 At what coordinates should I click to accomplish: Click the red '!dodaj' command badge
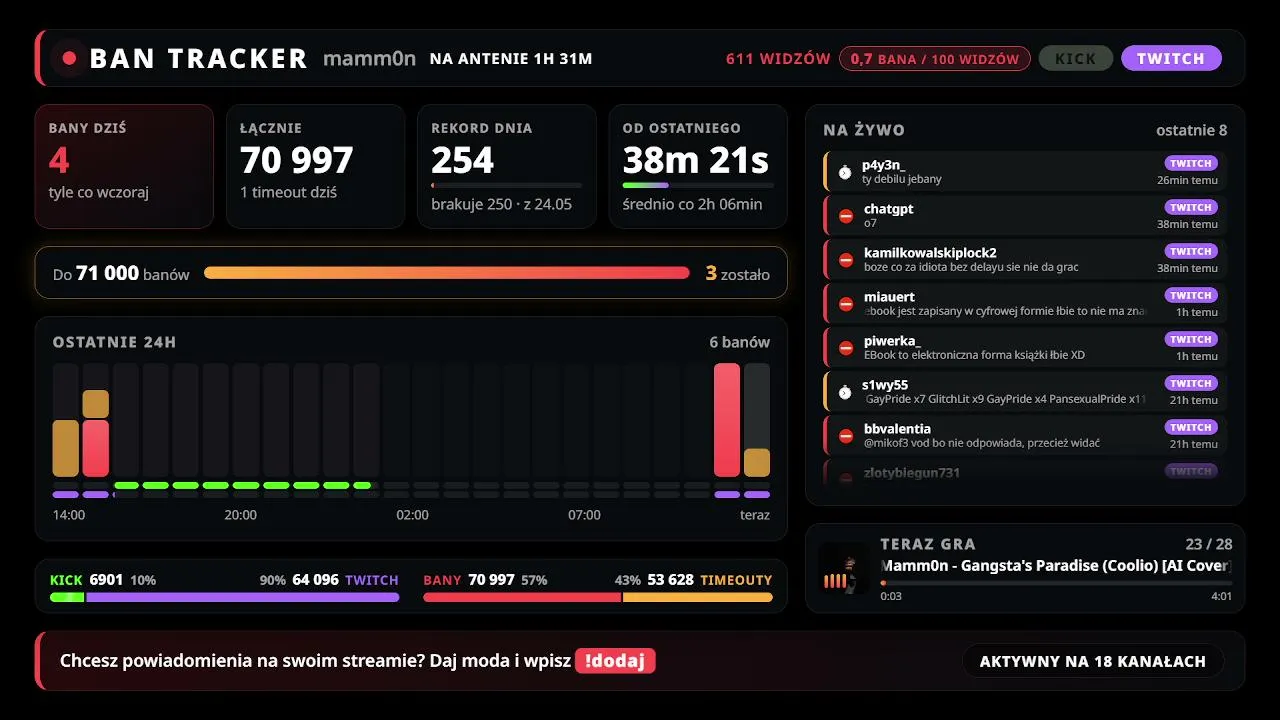615,660
